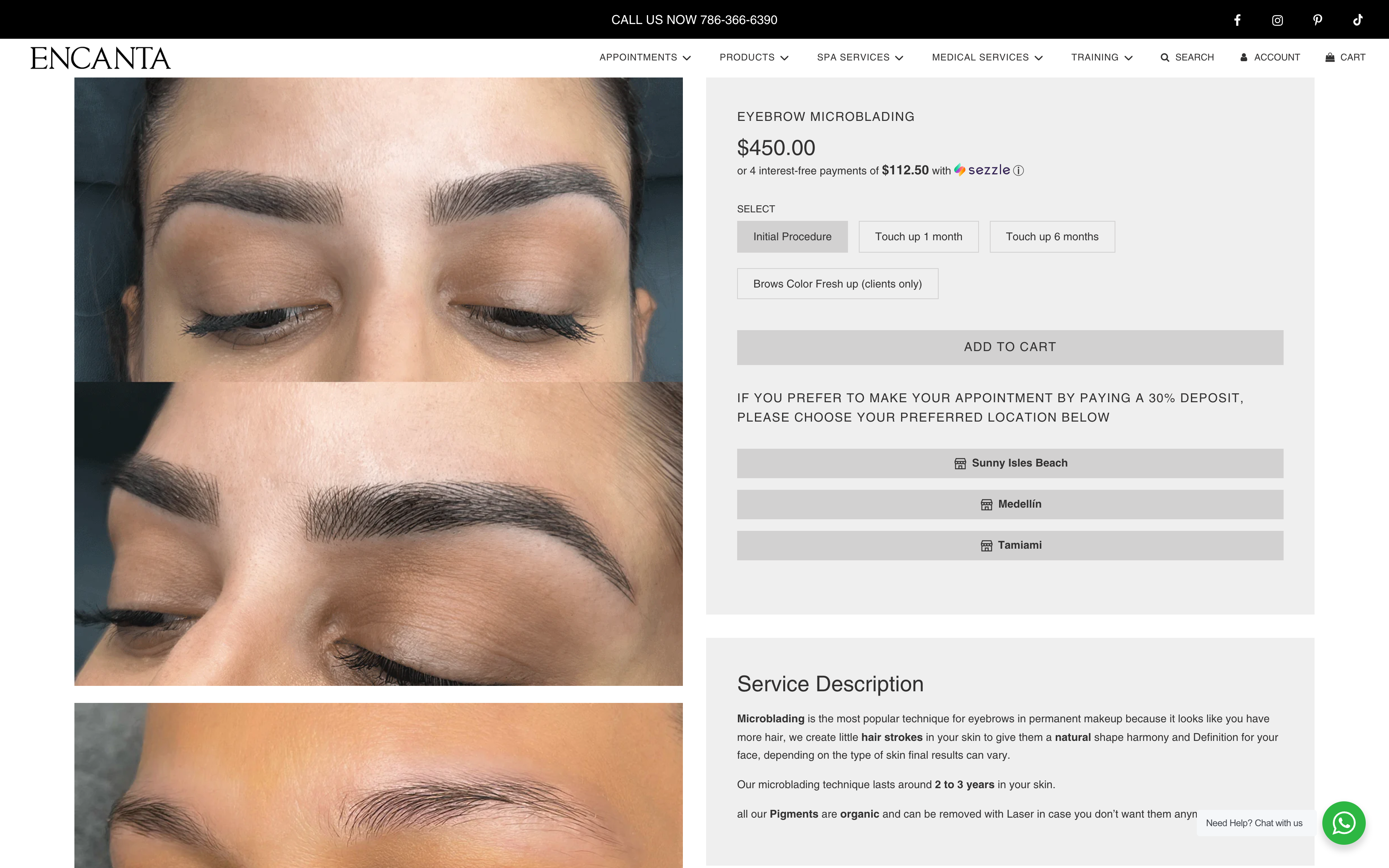Open Encanta's Instagram profile
1389x868 pixels.
[x=1277, y=19]
